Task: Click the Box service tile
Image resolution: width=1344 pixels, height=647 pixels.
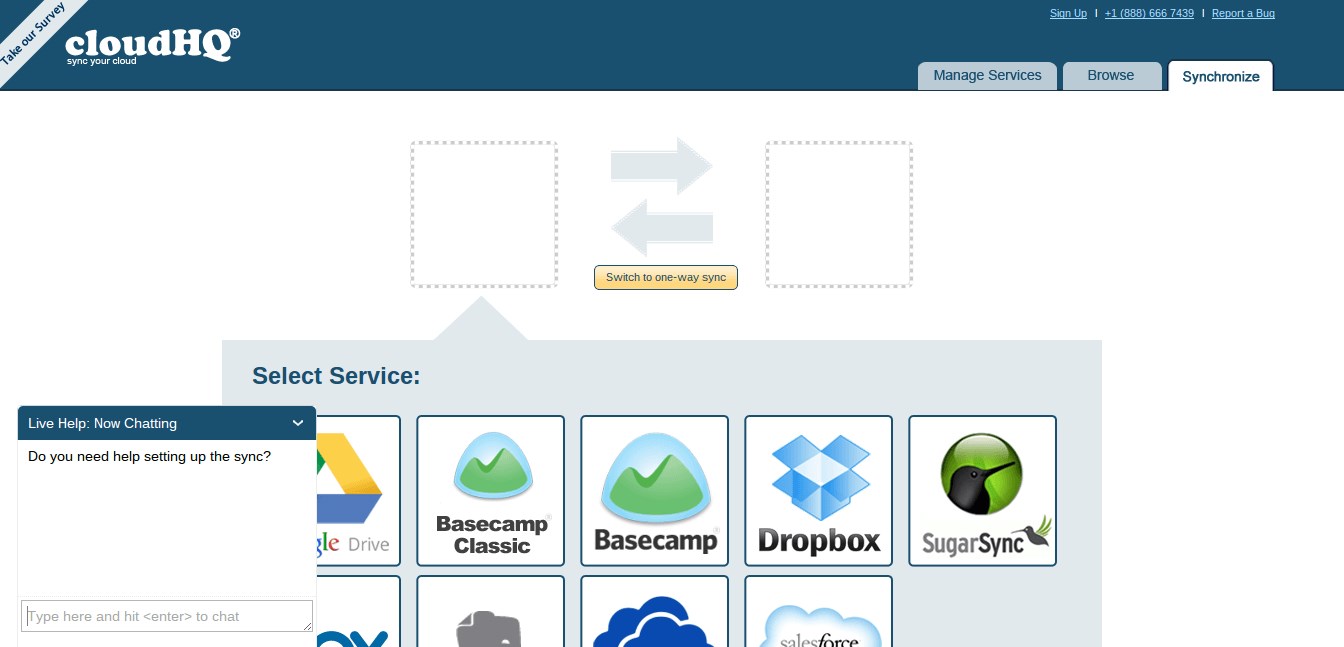Action: pyautogui.click(x=358, y=612)
